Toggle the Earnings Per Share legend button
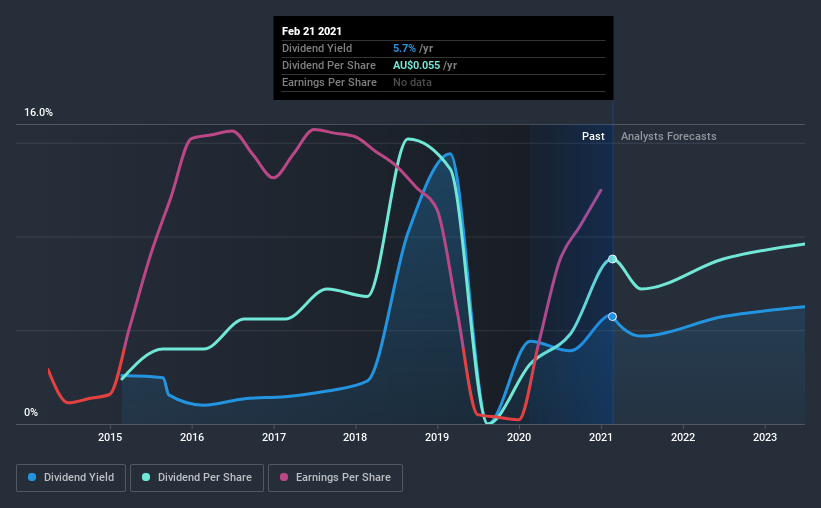This screenshot has height=508, width=821. (x=335, y=478)
